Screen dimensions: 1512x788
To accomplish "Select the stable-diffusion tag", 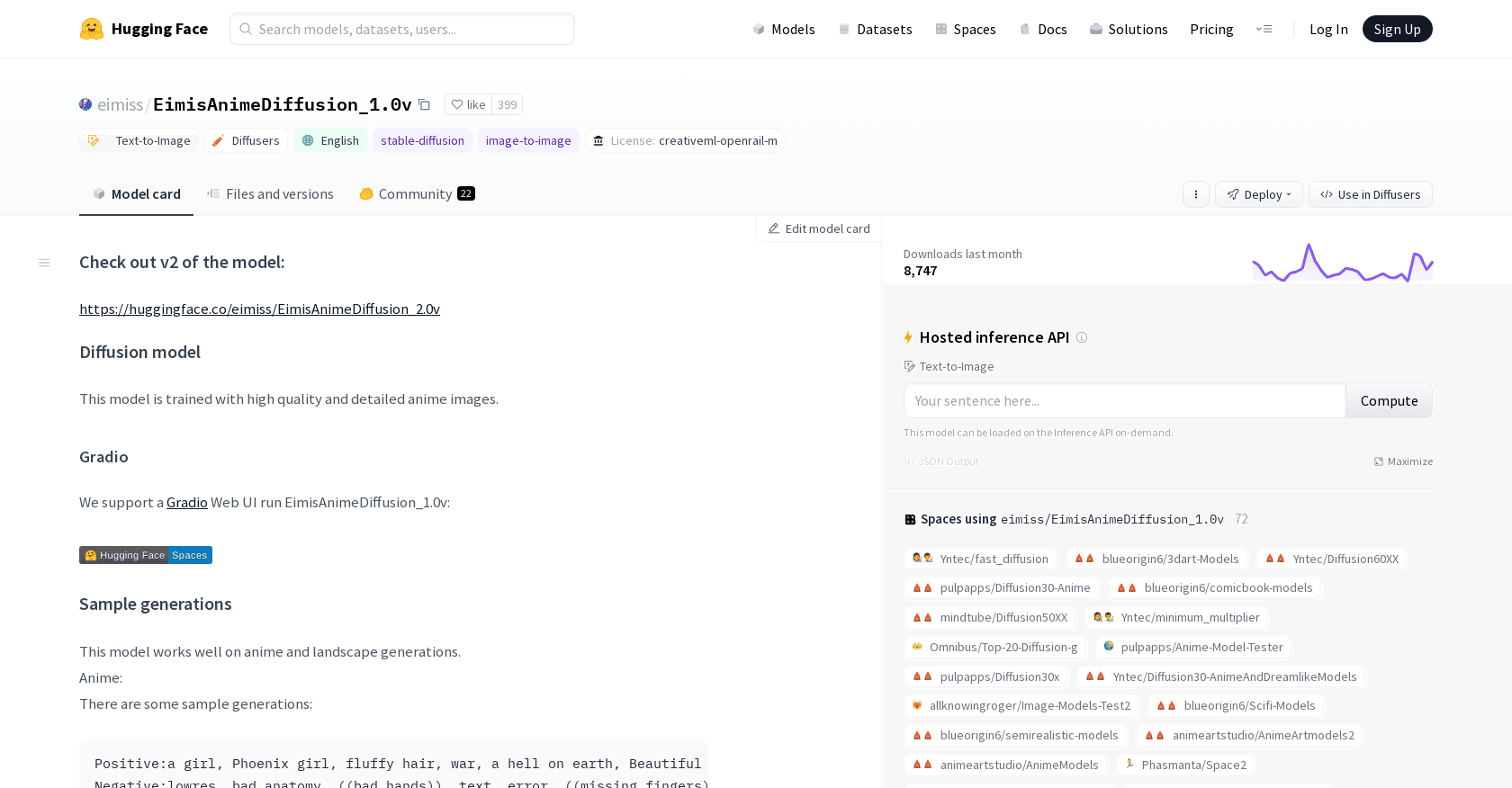I will click(422, 140).
